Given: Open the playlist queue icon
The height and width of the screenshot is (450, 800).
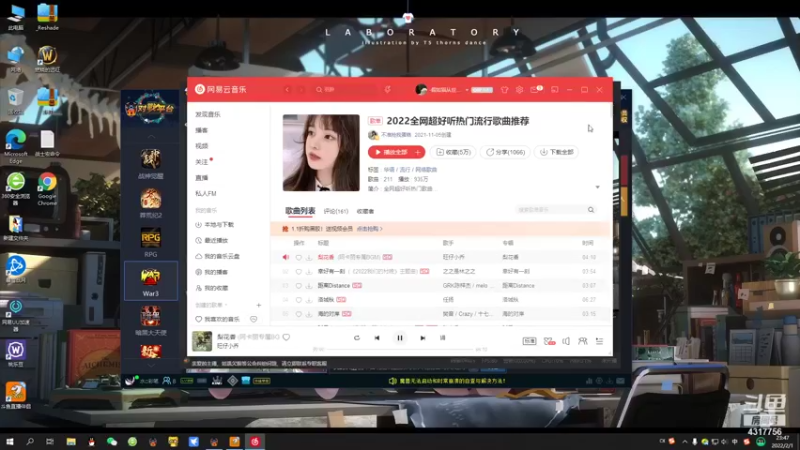Looking at the screenshot, I should pyautogui.click(x=599, y=341).
